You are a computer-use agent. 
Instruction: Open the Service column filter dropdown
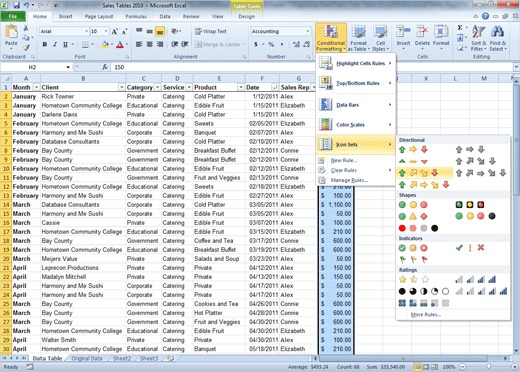[189, 87]
